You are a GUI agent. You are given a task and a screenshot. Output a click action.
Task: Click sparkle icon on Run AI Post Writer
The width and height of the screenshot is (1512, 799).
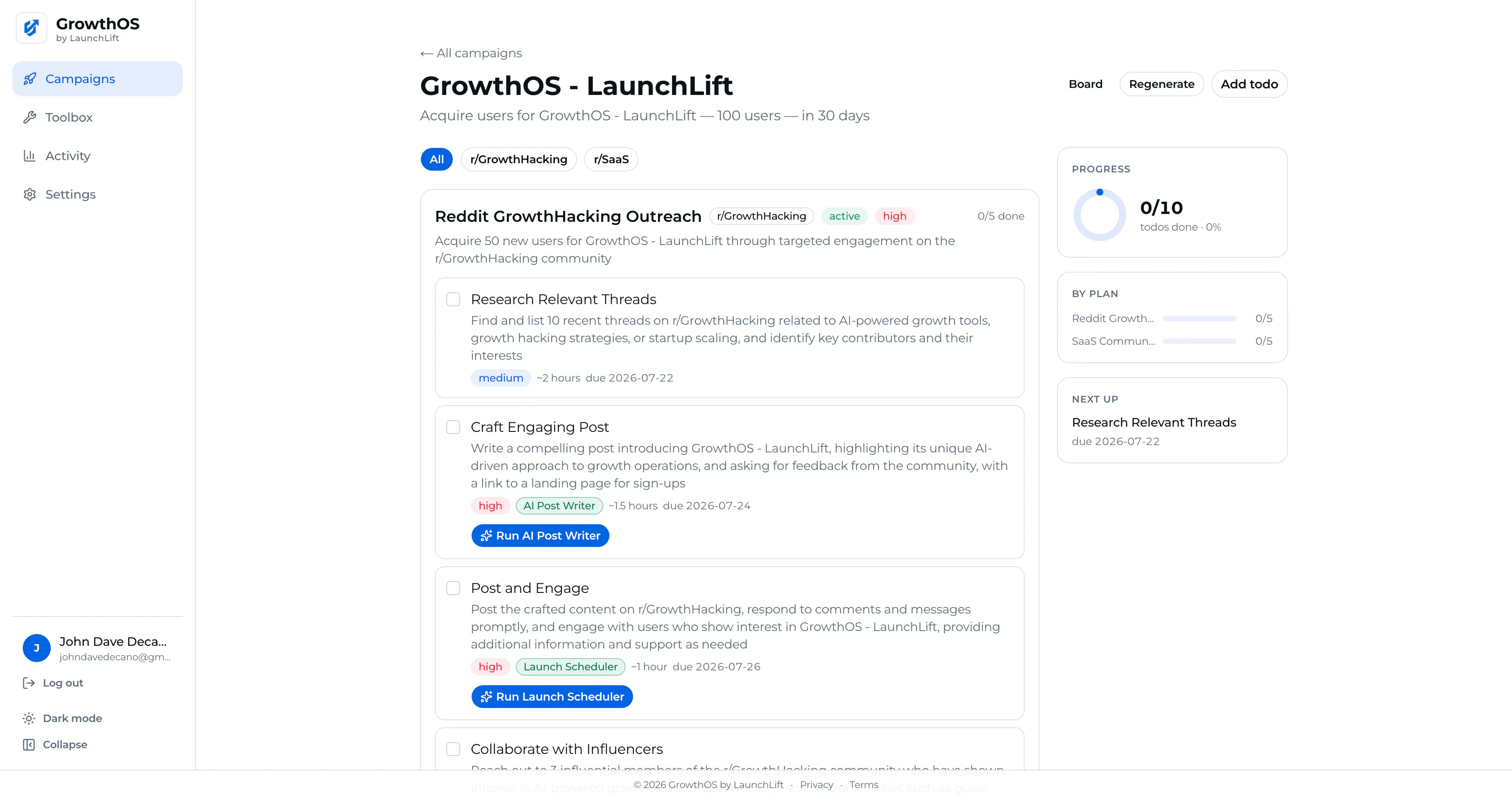click(x=486, y=536)
